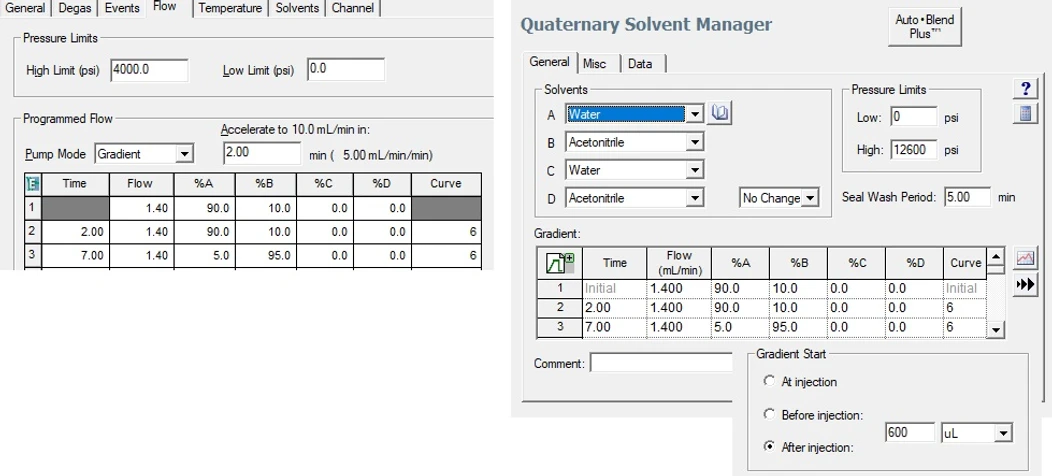
Task: Click %B cell 95.0 in Gradient table
Action: 799,328
